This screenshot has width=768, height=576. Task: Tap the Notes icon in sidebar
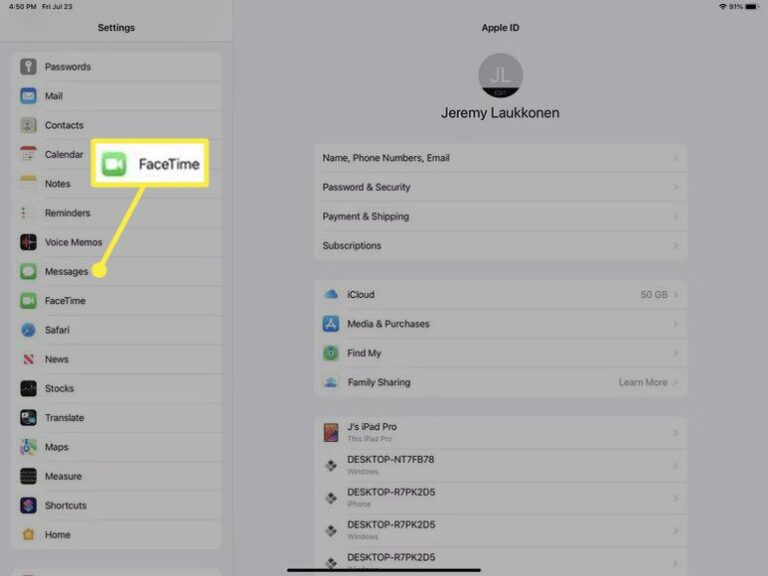(x=28, y=184)
